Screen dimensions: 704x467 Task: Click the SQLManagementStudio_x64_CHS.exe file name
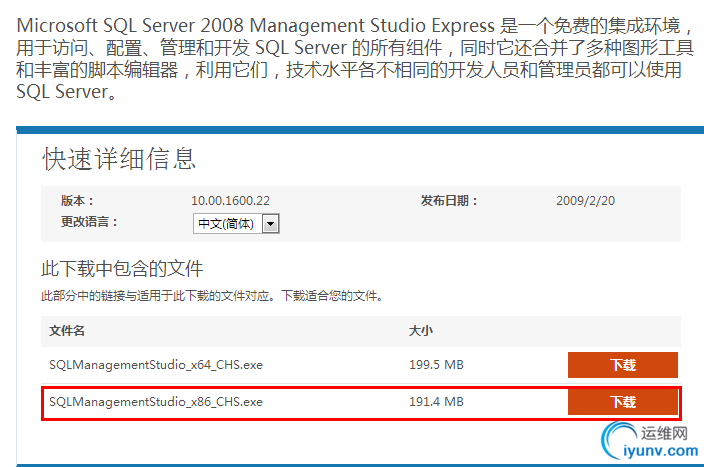[x=156, y=365]
